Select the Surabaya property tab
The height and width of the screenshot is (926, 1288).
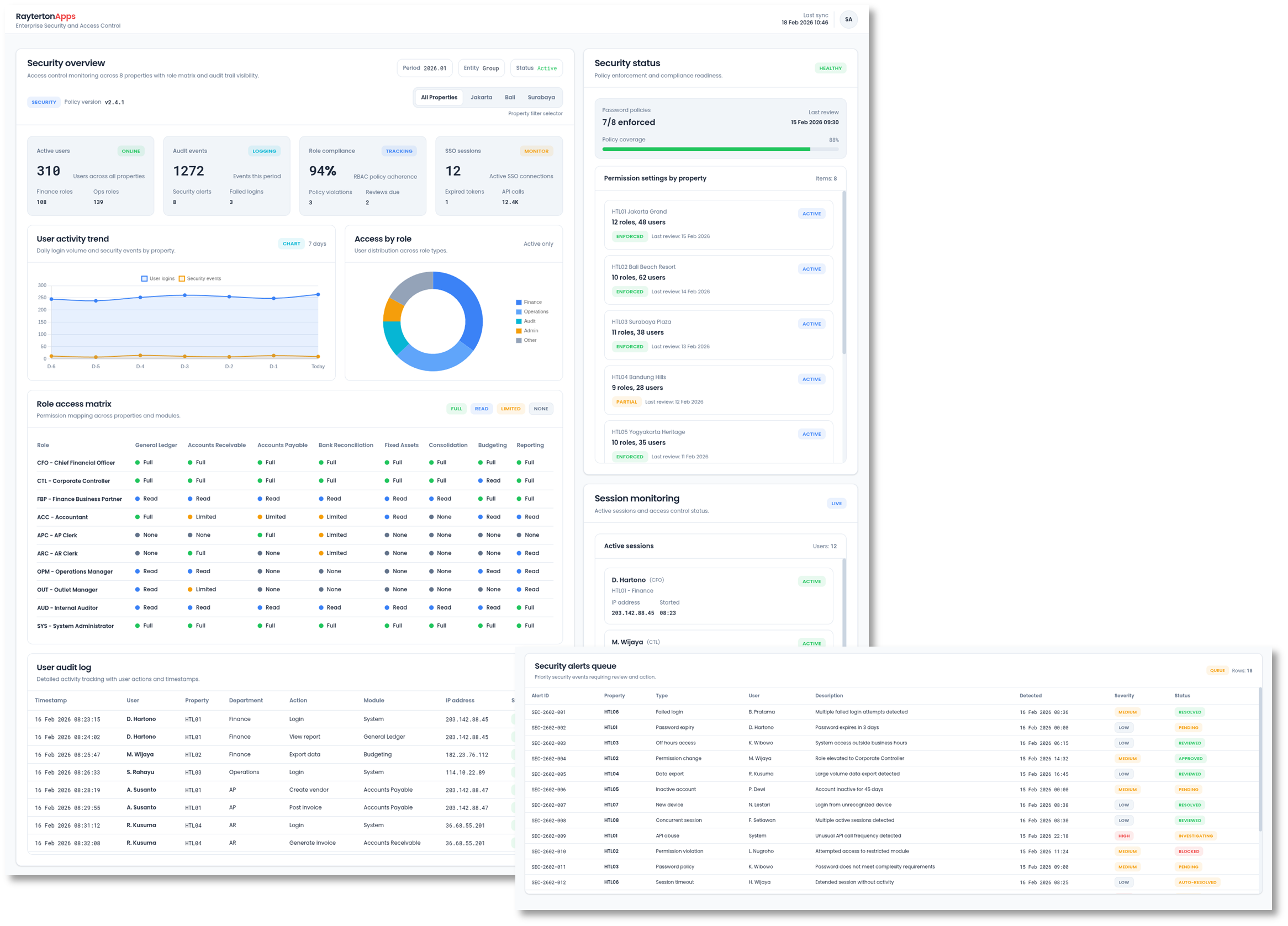541,97
